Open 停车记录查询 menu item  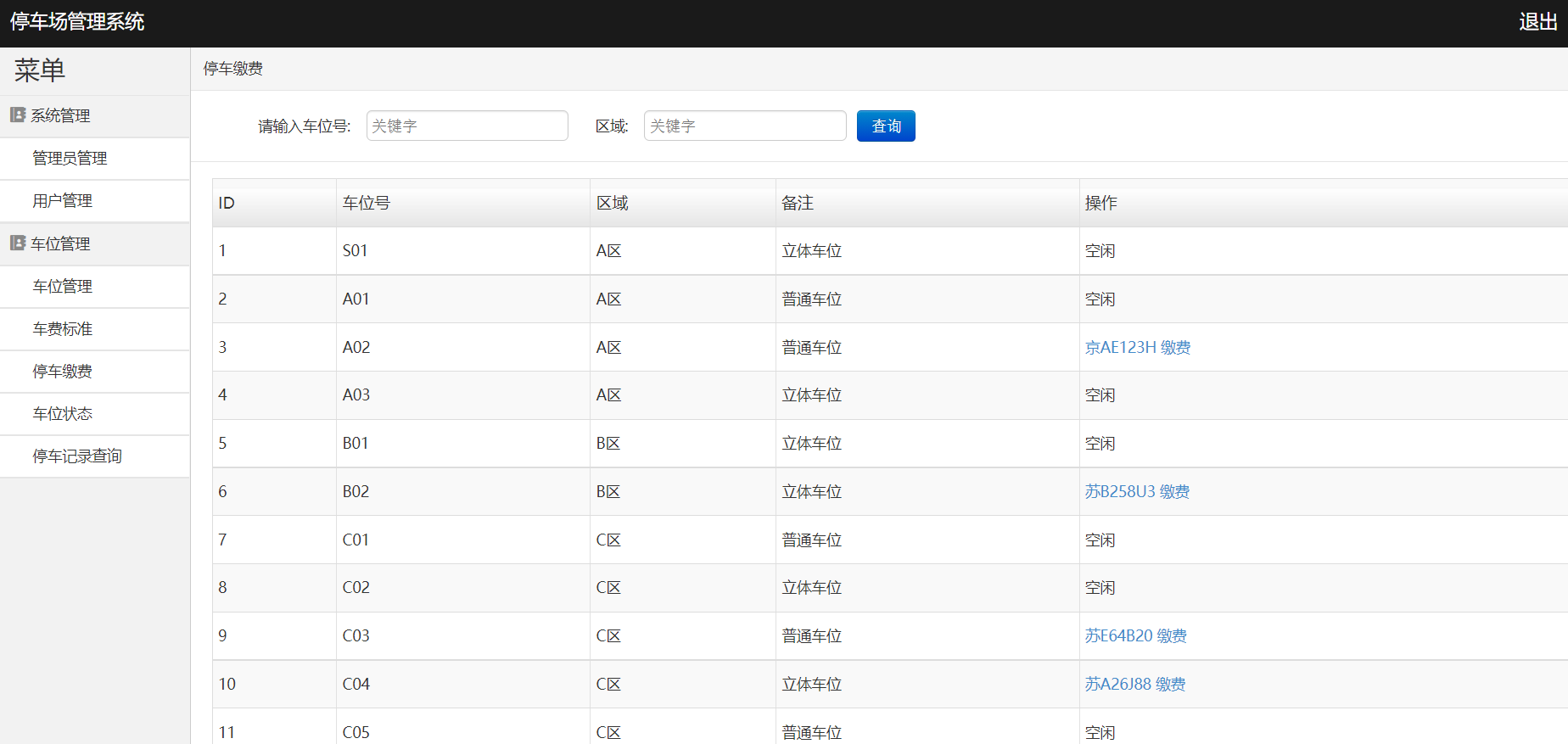[x=77, y=456]
